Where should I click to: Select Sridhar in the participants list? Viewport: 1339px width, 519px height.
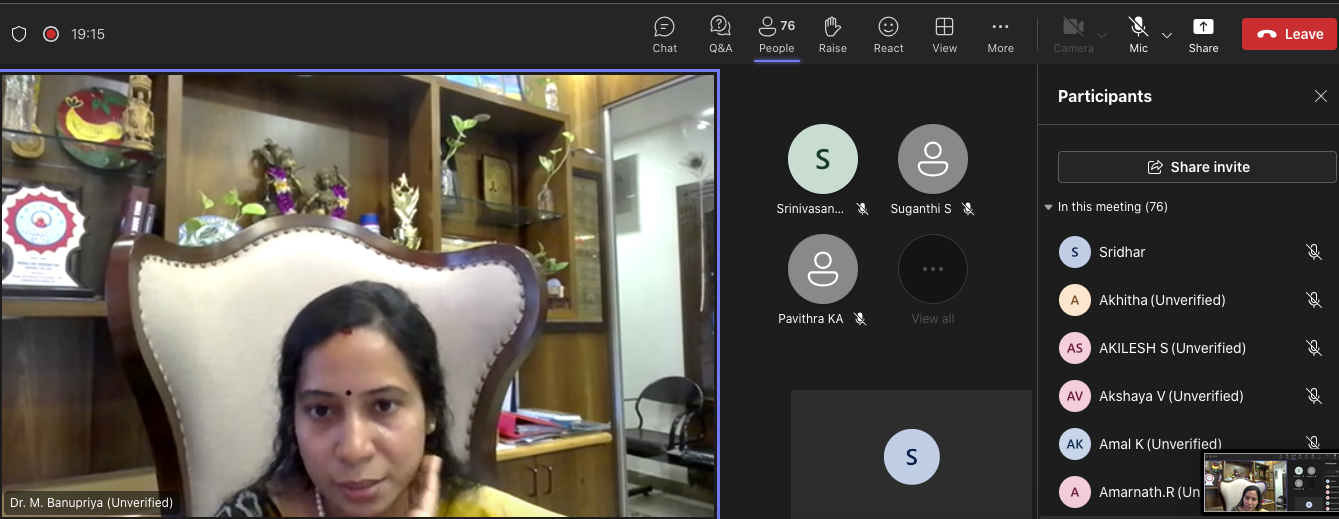[x=1122, y=252]
